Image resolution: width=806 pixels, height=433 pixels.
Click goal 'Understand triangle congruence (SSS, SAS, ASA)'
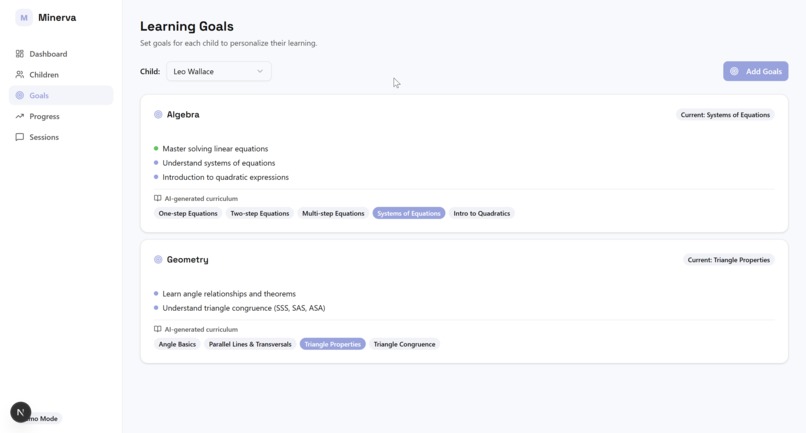(x=244, y=308)
